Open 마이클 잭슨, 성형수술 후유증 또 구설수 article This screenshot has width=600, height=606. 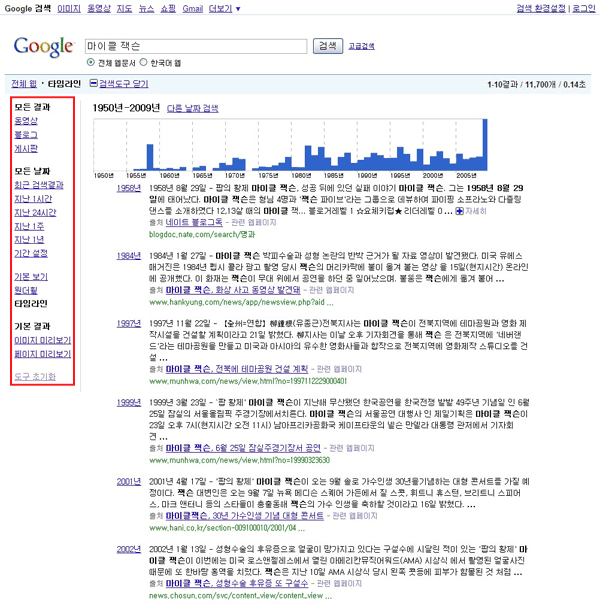[237, 583]
